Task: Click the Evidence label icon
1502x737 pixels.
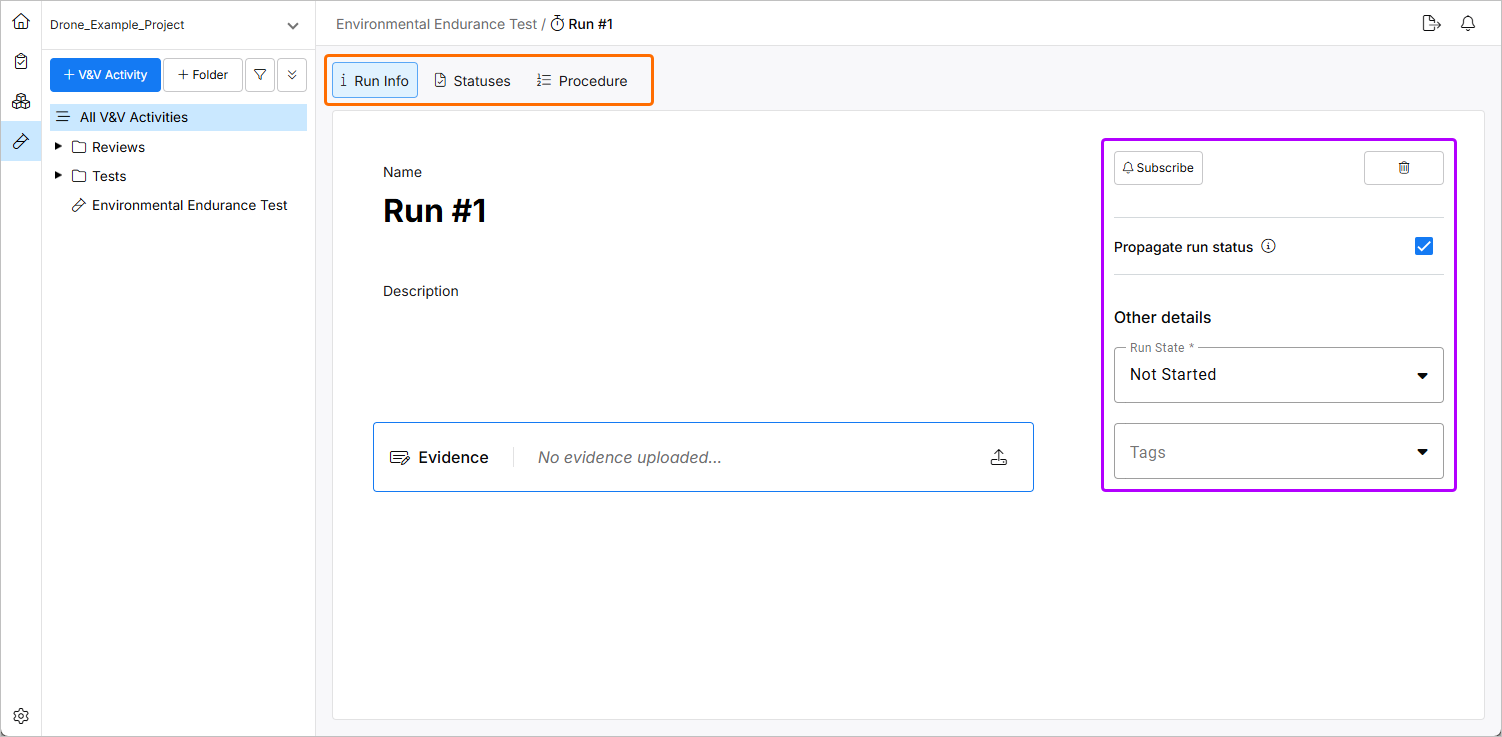Action: [x=399, y=458]
